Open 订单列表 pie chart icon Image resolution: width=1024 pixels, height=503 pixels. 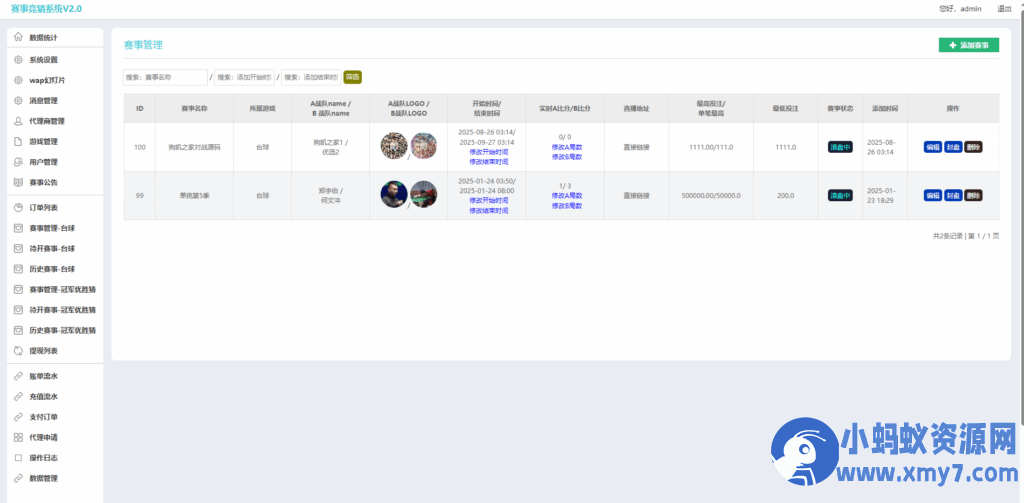[x=18, y=208]
